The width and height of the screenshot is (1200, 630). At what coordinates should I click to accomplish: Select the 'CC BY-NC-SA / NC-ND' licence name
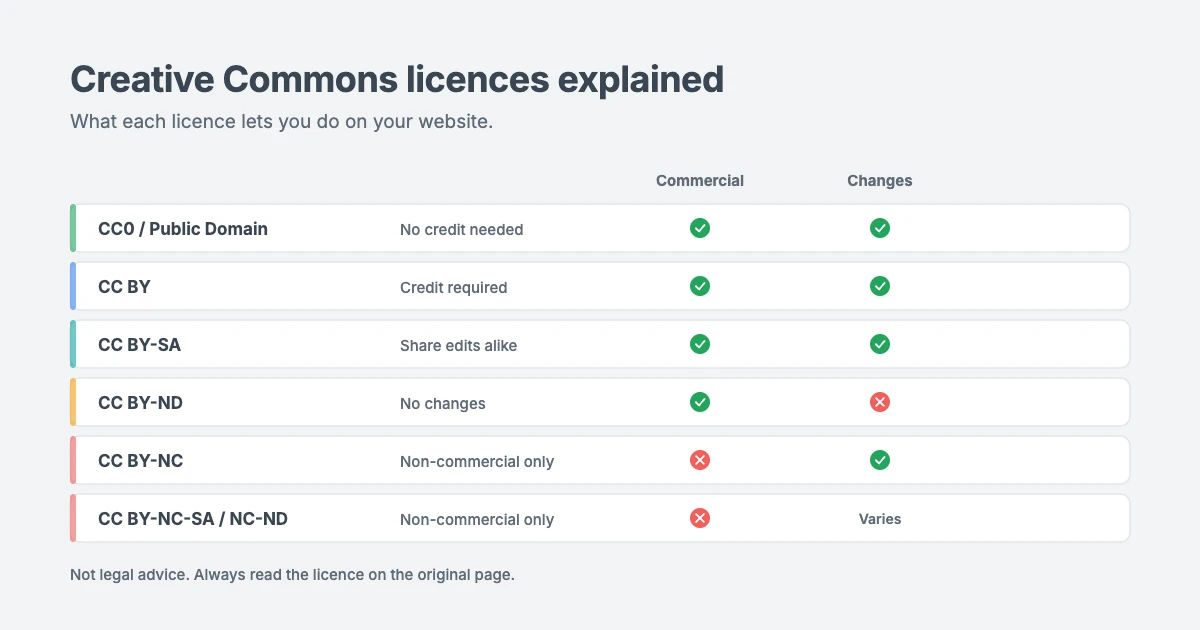tap(193, 519)
